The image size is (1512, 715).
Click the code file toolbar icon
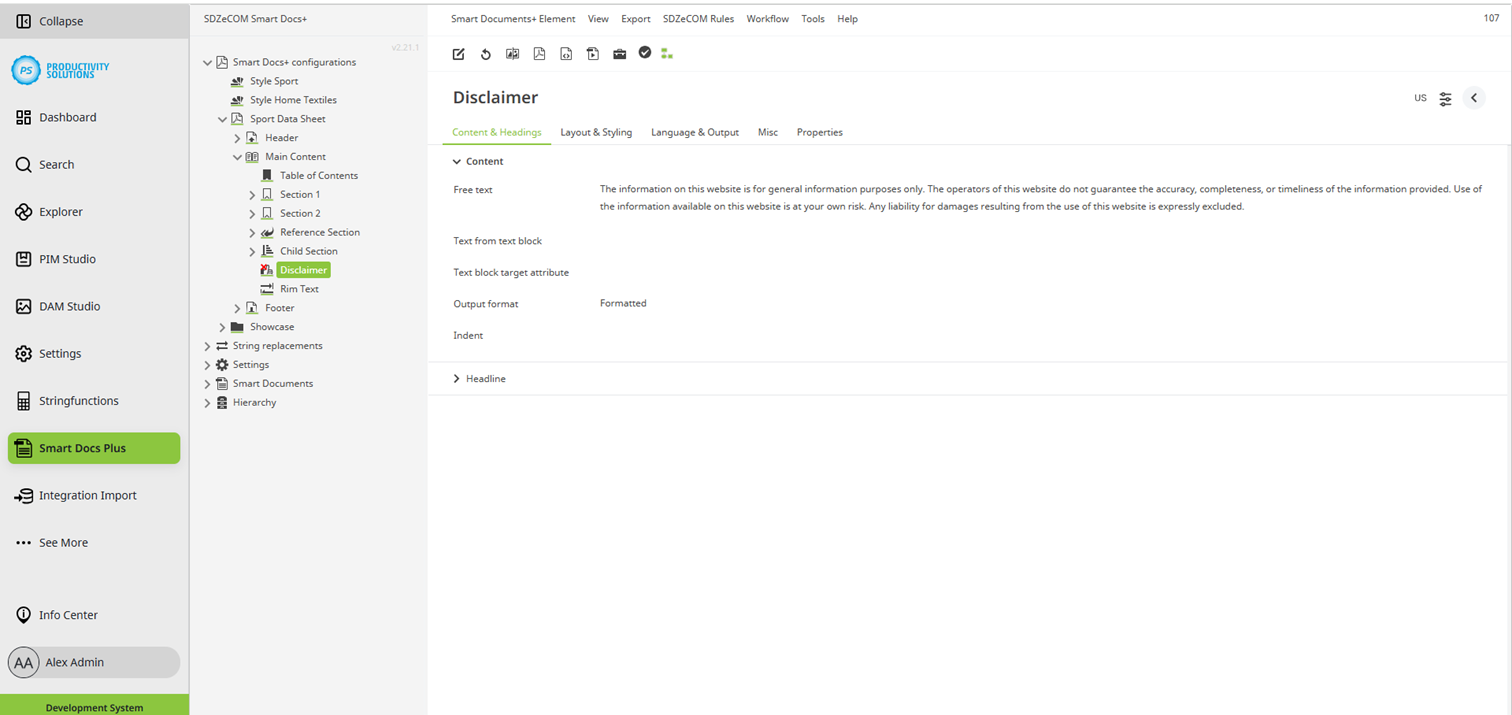[x=566, y=54]
